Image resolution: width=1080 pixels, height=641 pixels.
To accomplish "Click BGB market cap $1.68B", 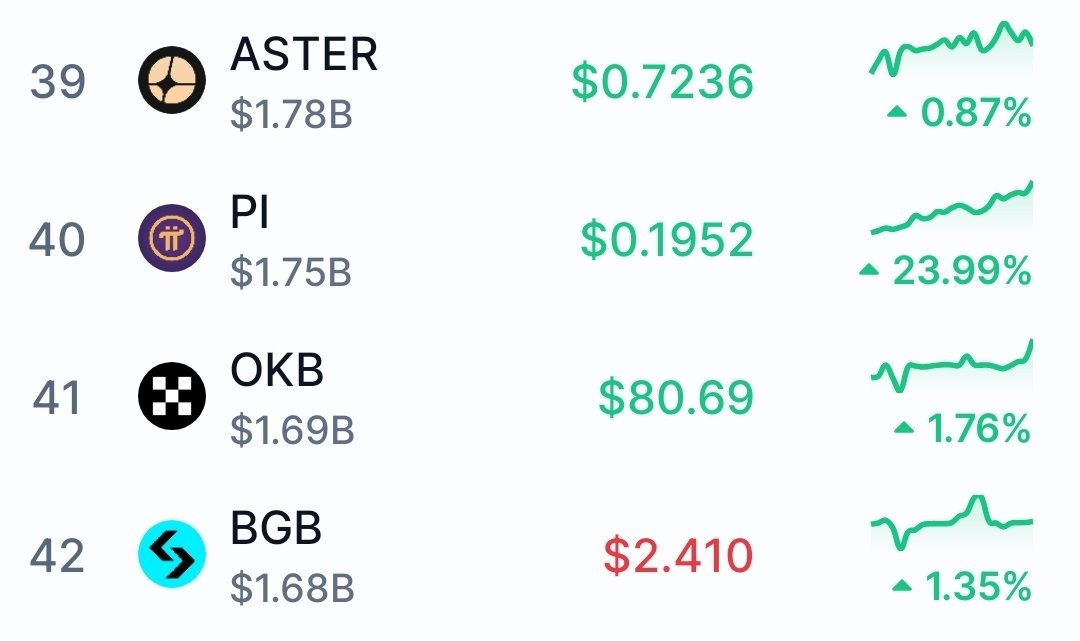I will [x=292, y=590].
